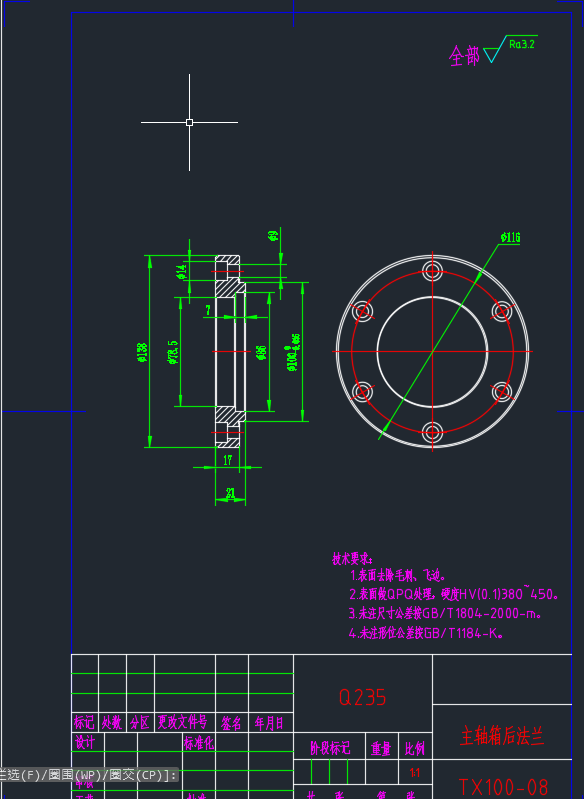The width and height of the screenshot is (584, 799).
Task: Click the 更改文件号 title block cell
Action: click(x=182, y=722)
